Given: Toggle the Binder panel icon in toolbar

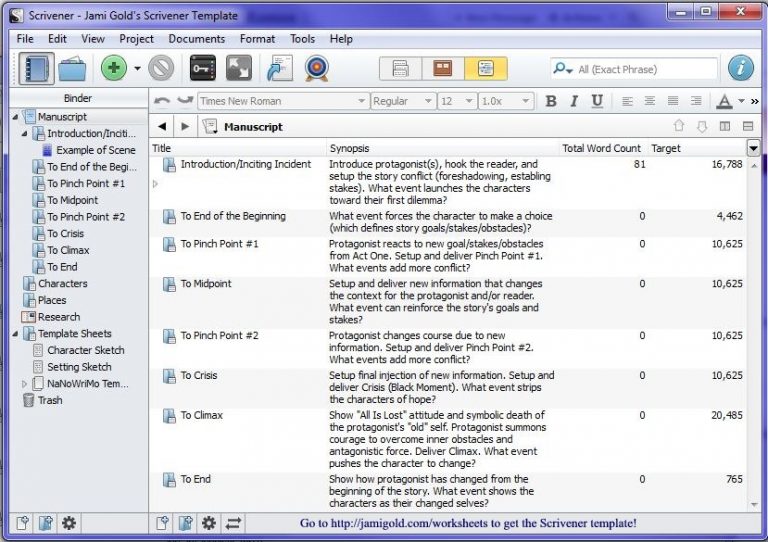Looking at the screenshot, I should 36,69.
